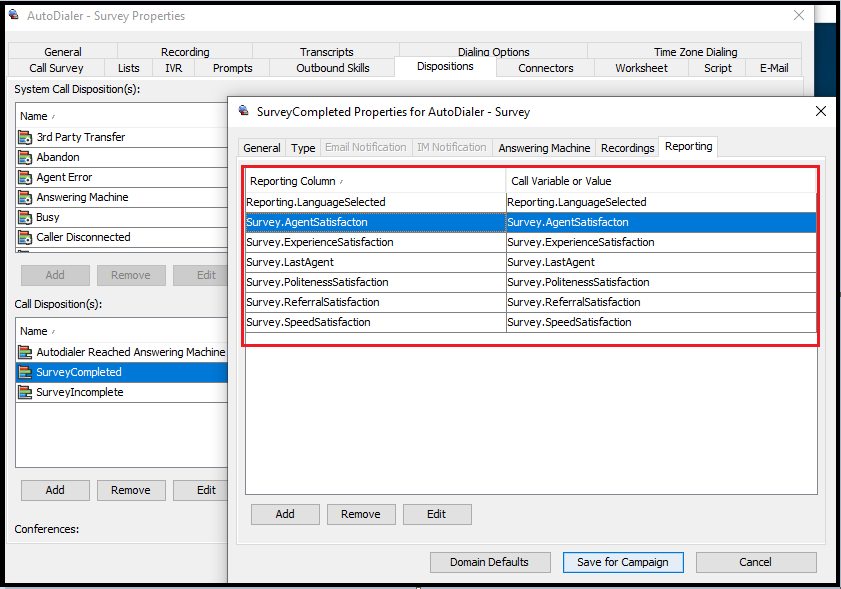Open the General tab in SurveyCompleted Properties
Viewport: 841px width, 589px height.
point(262,148)
